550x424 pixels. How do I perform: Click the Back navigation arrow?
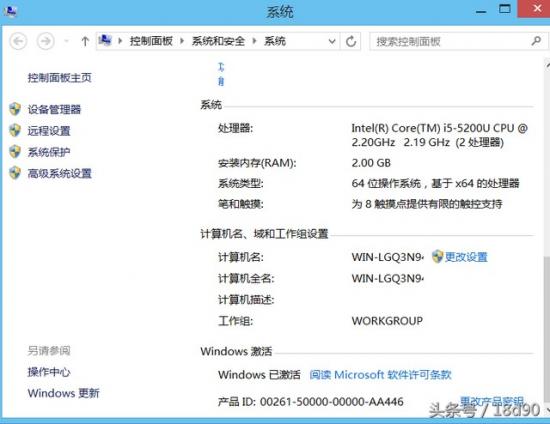18,41
